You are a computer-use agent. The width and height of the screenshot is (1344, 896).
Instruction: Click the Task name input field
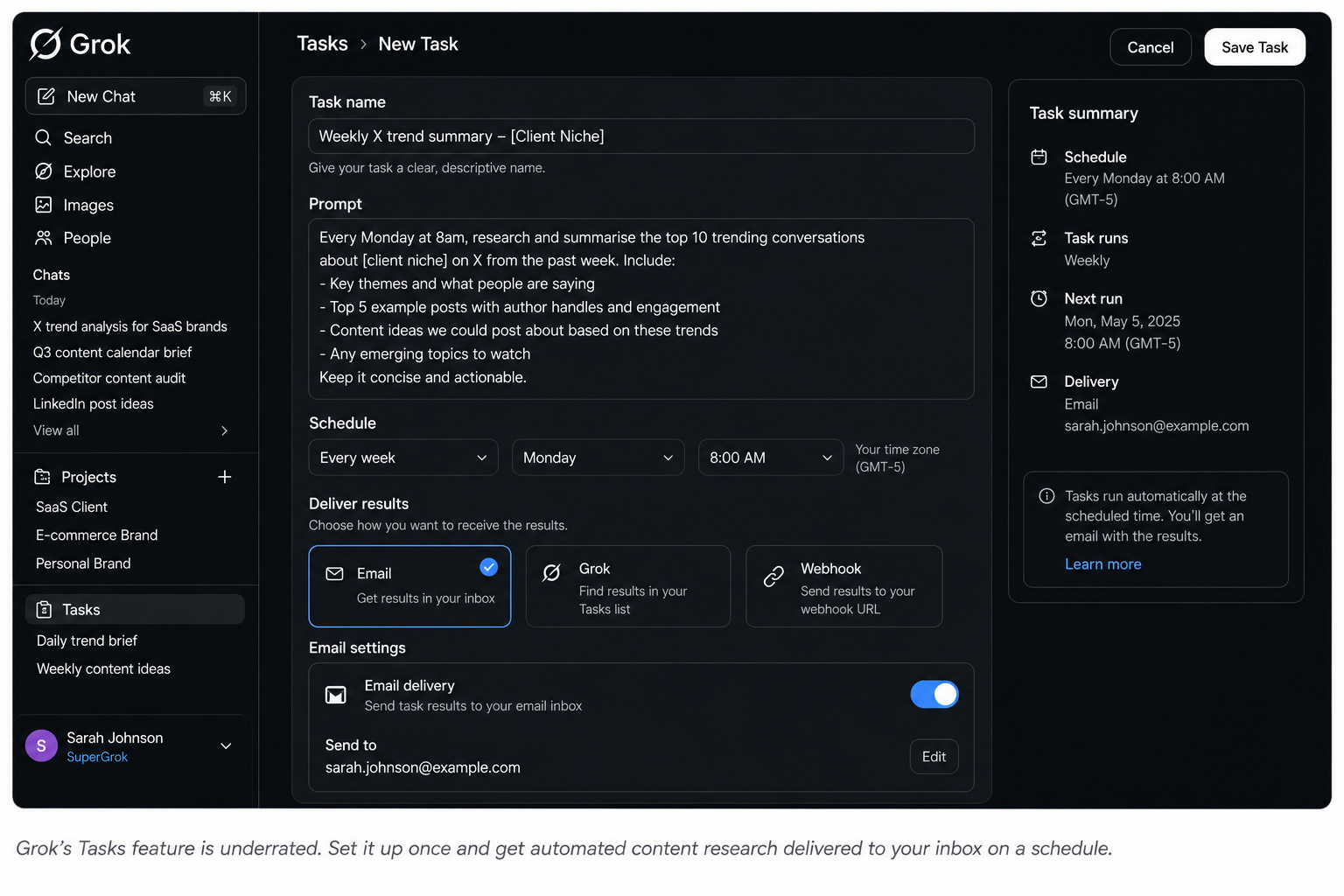641,136
